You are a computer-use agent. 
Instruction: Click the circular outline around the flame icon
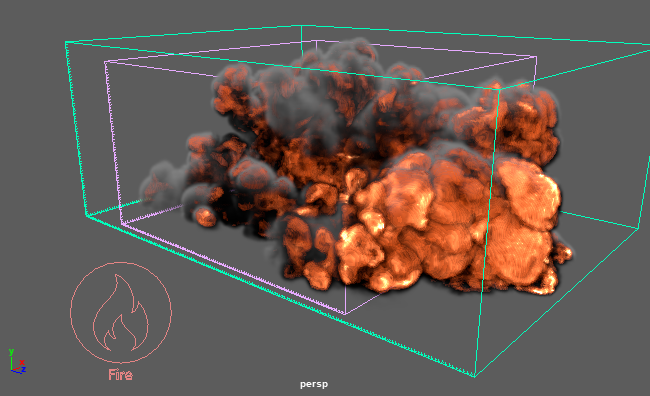click(x=121, y=313)
